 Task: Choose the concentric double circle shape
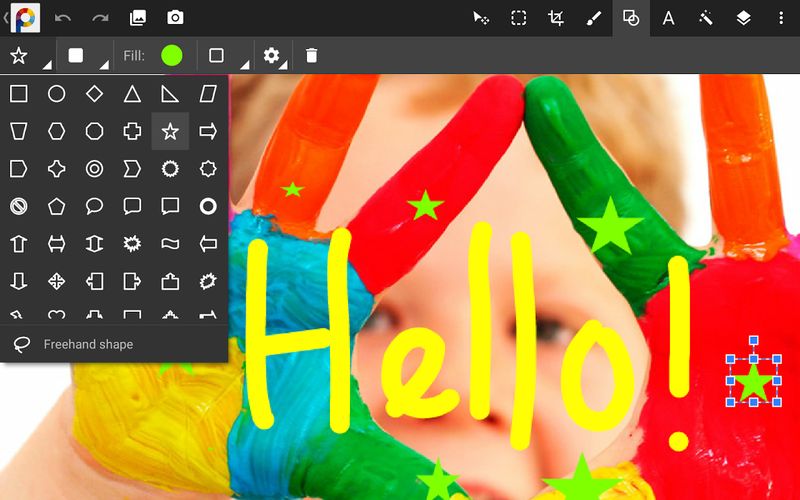pos(94,169)
